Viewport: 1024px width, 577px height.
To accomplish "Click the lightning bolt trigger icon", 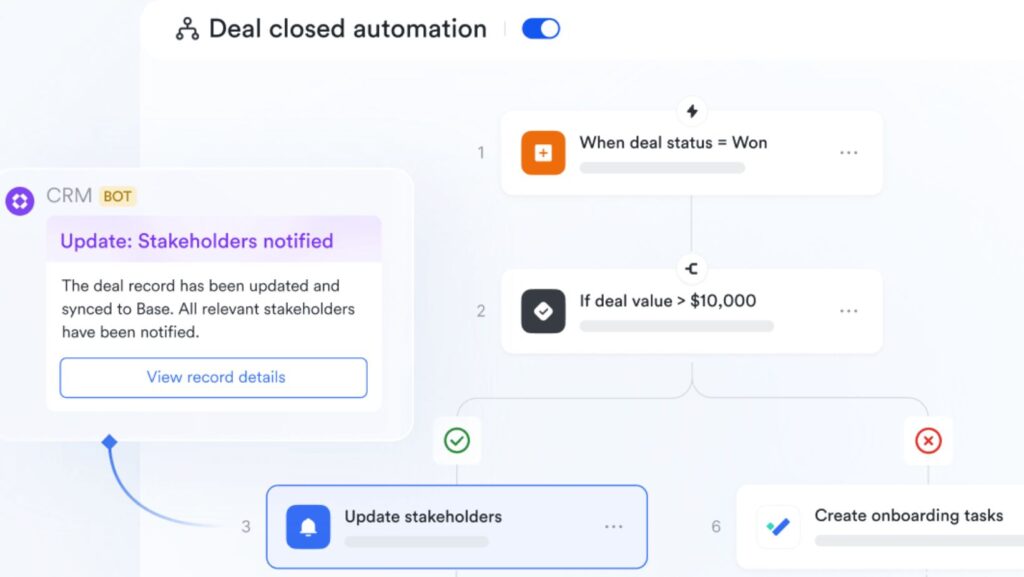I will pyautogui.click(x=691, y=111).
